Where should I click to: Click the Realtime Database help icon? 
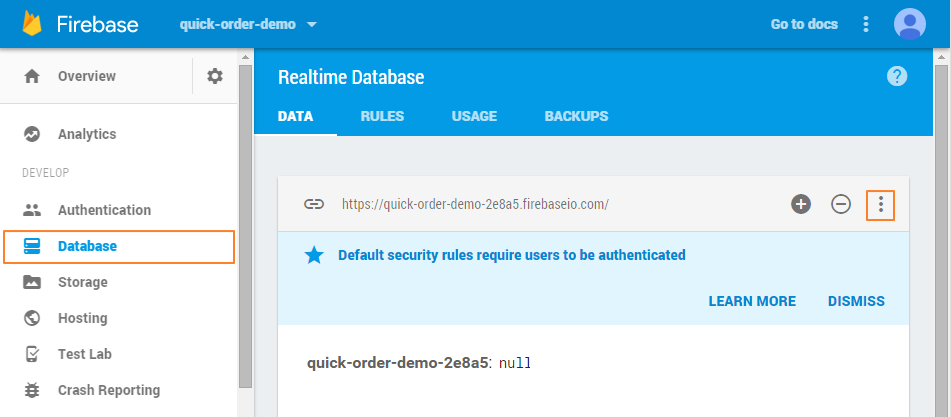pyautogui.click(x=897, y=76)
